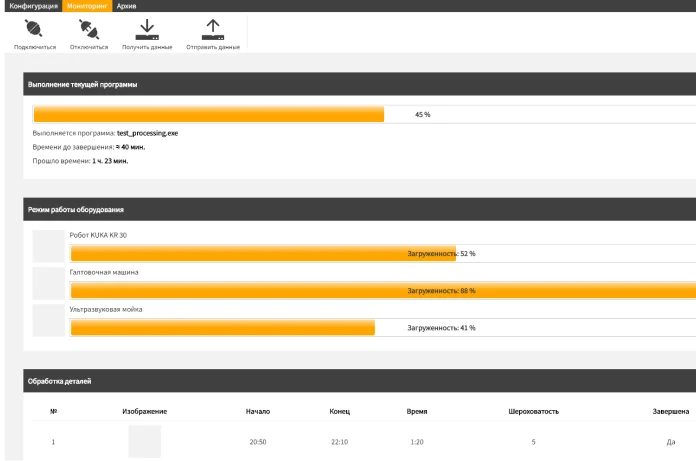Click the duration cell 1:20
This screenshot has width=696, height=461.
[417, 442]
